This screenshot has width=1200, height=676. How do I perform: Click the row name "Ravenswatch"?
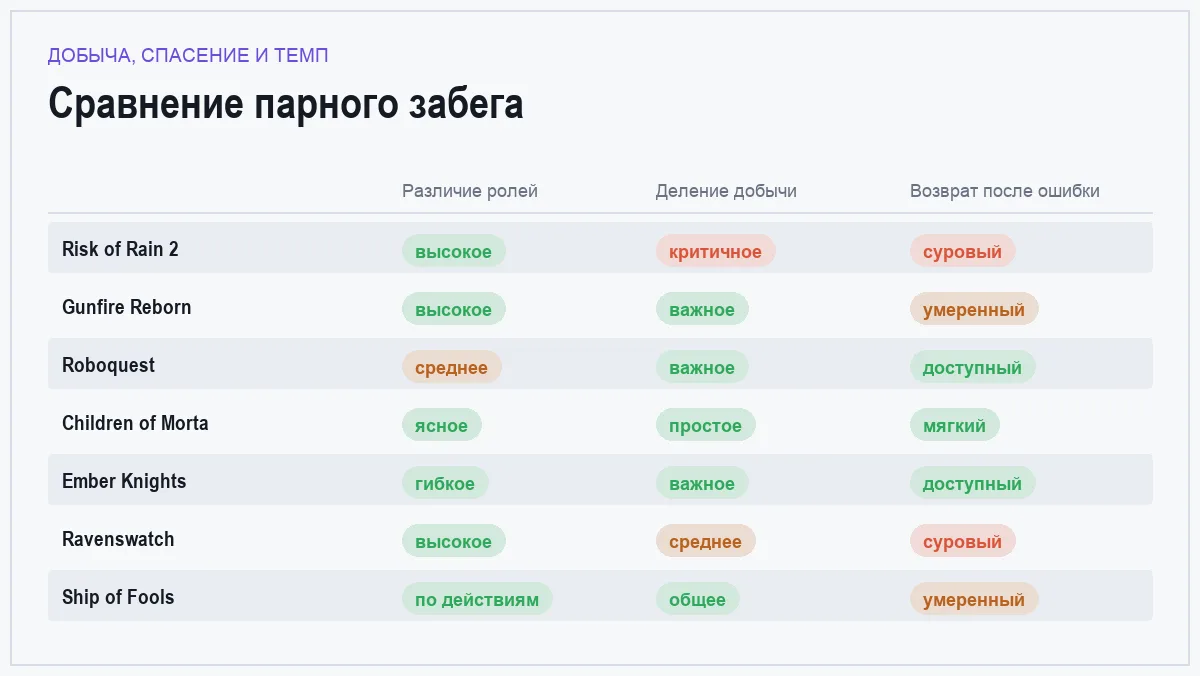click(118, 539)
